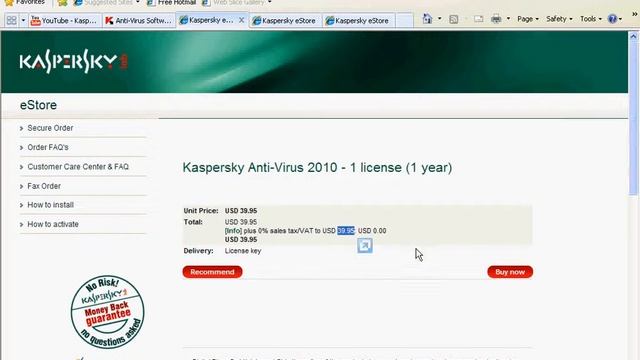The width and height of the screenshot is (640, 360).
Task: Click the USD 0.00 tax amount
Action: 372,231
